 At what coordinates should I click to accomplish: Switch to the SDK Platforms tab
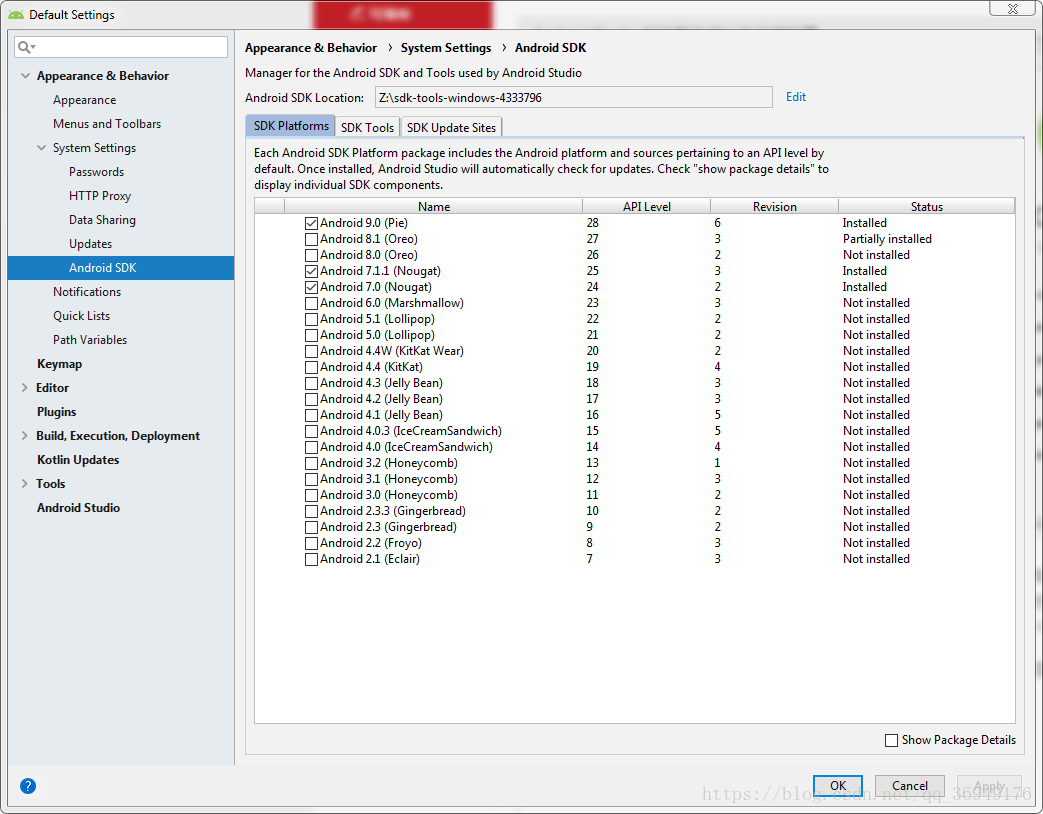click(291, 126)
